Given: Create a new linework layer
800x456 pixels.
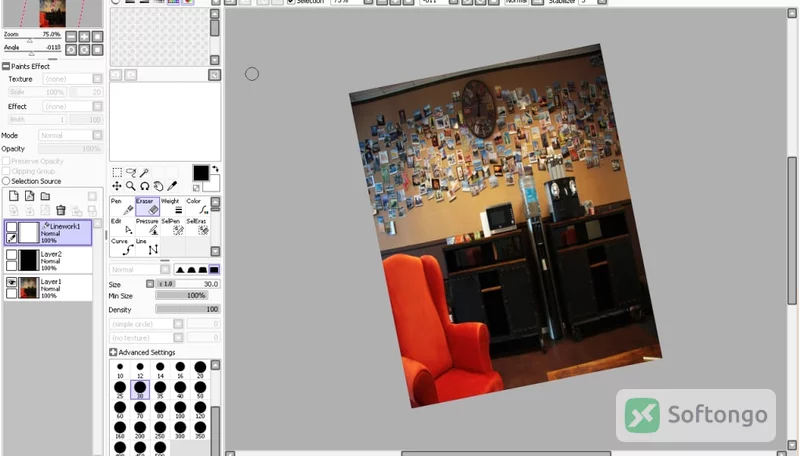Looking at the screenshot, I should click(30, 196).
